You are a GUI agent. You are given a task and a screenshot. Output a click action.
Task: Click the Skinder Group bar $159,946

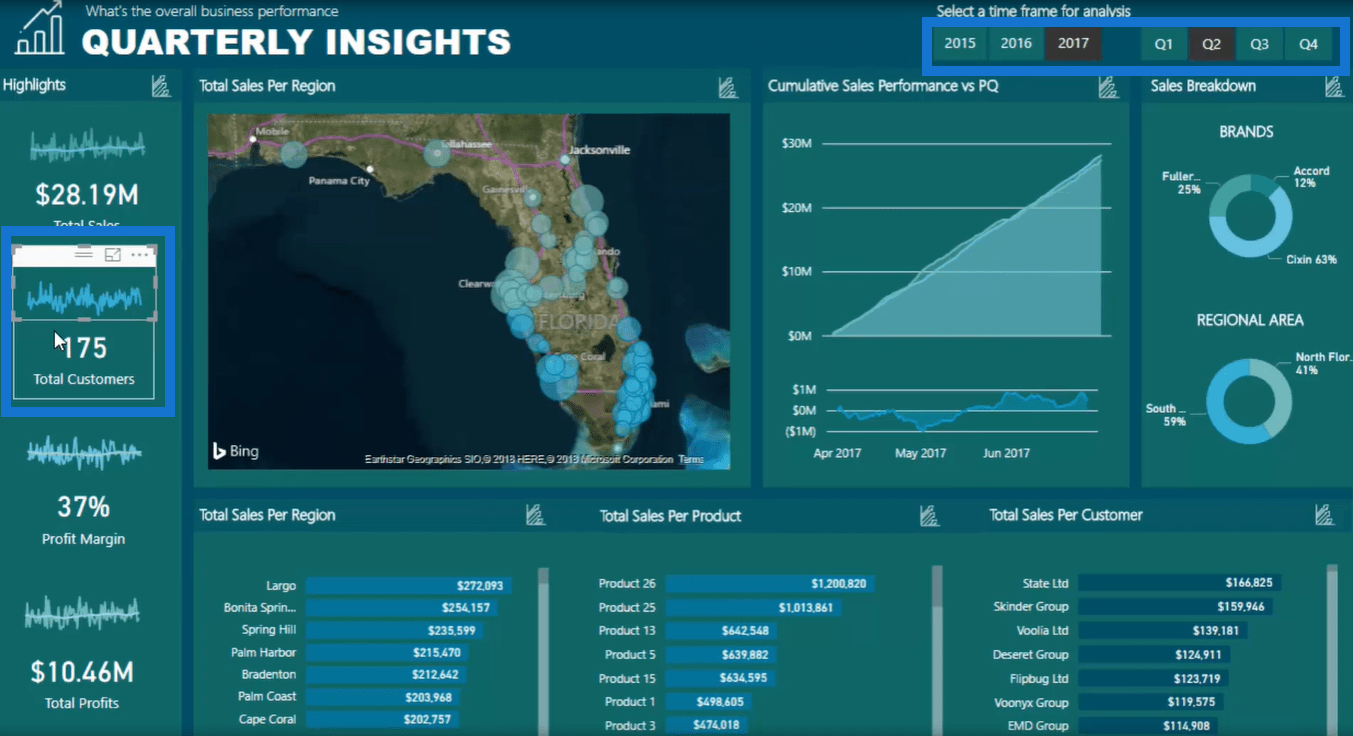1175,607
